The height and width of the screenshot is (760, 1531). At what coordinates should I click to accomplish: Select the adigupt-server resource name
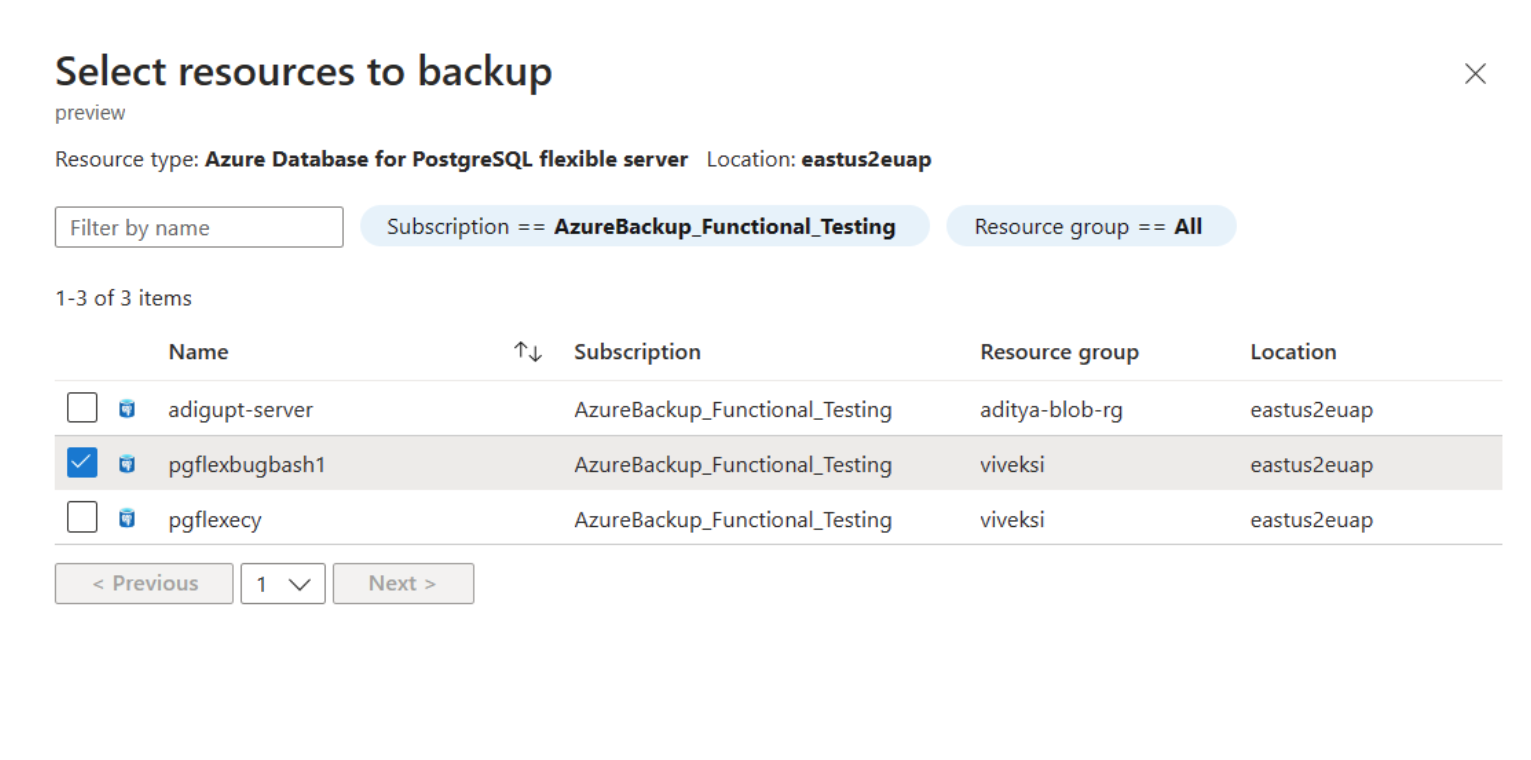(x=240, y=410)
